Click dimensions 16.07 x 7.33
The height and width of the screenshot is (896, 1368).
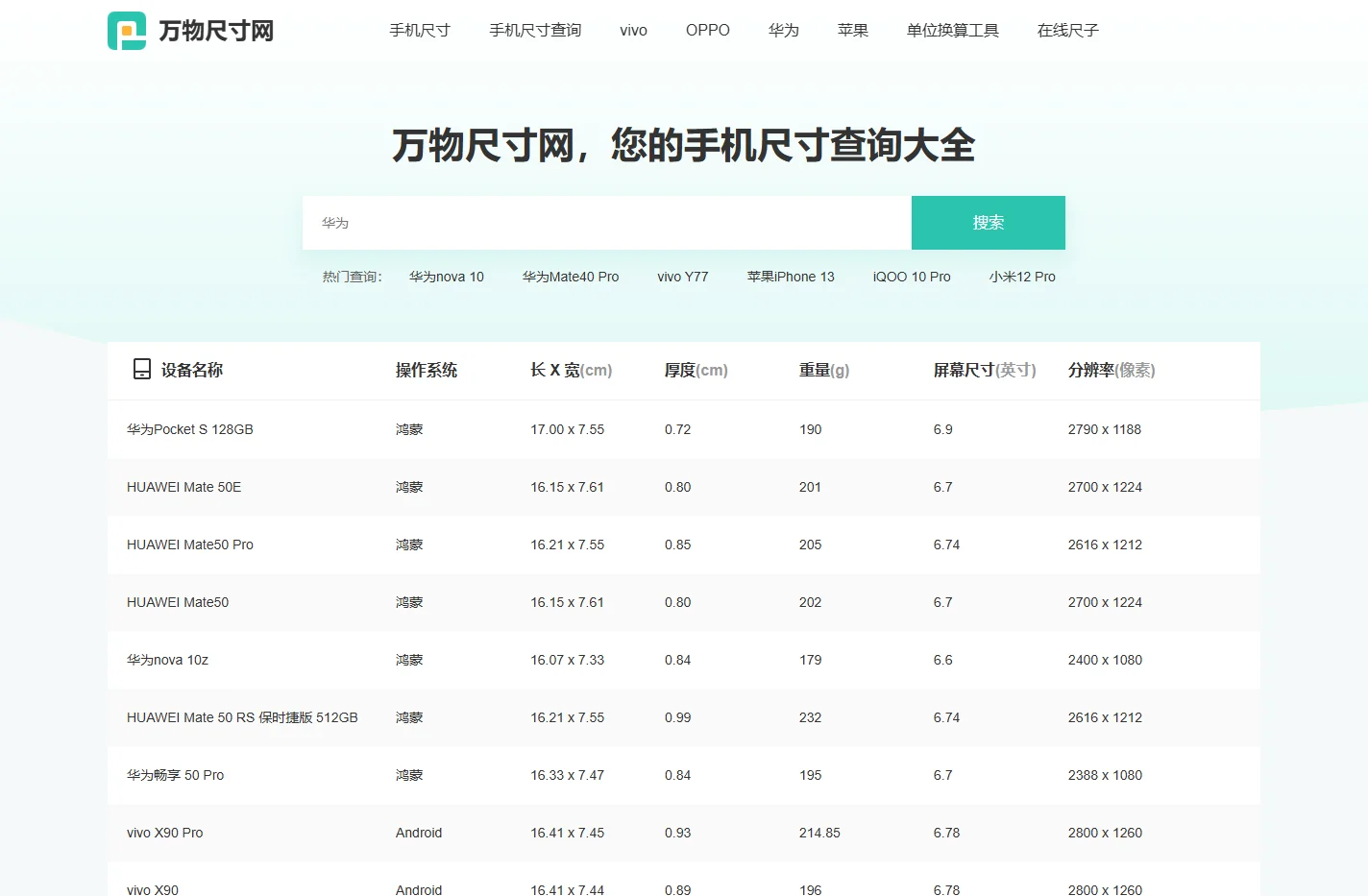[x=568, y=660]
